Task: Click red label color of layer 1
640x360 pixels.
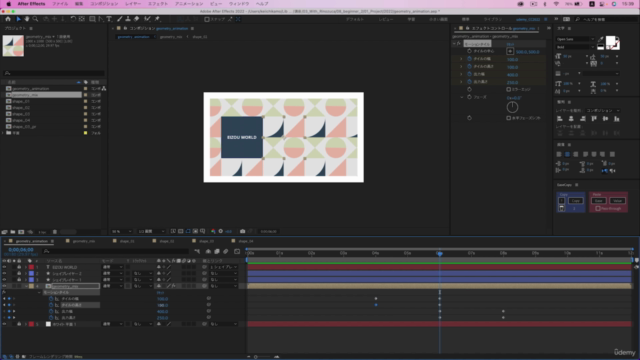Action: click(31, 267)
